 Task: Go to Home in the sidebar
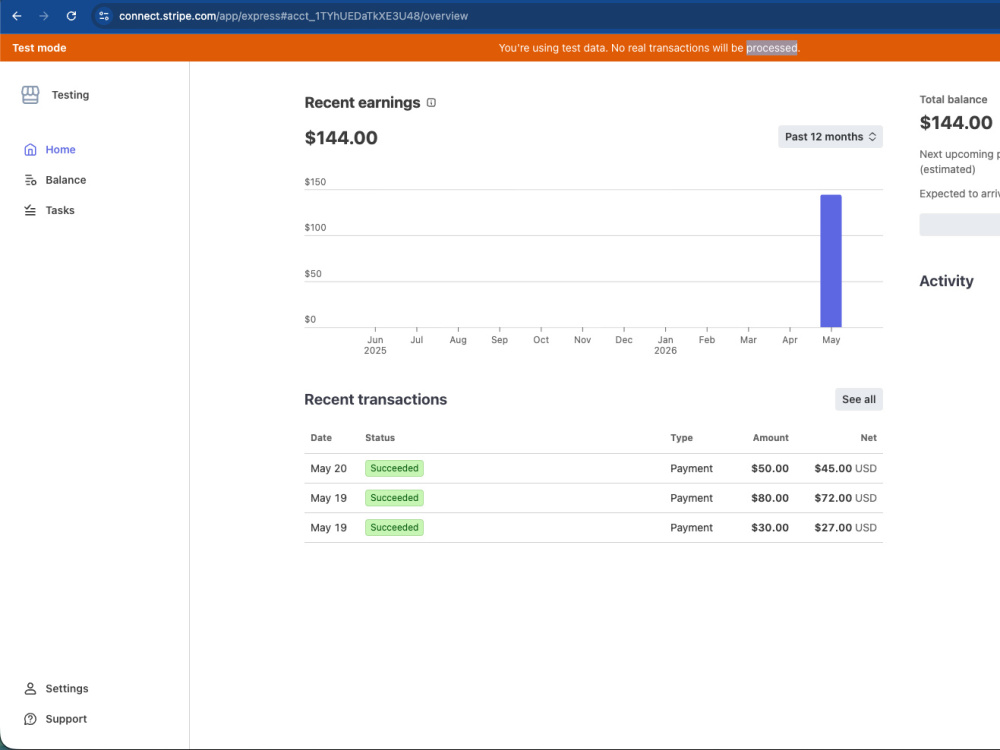61,150
